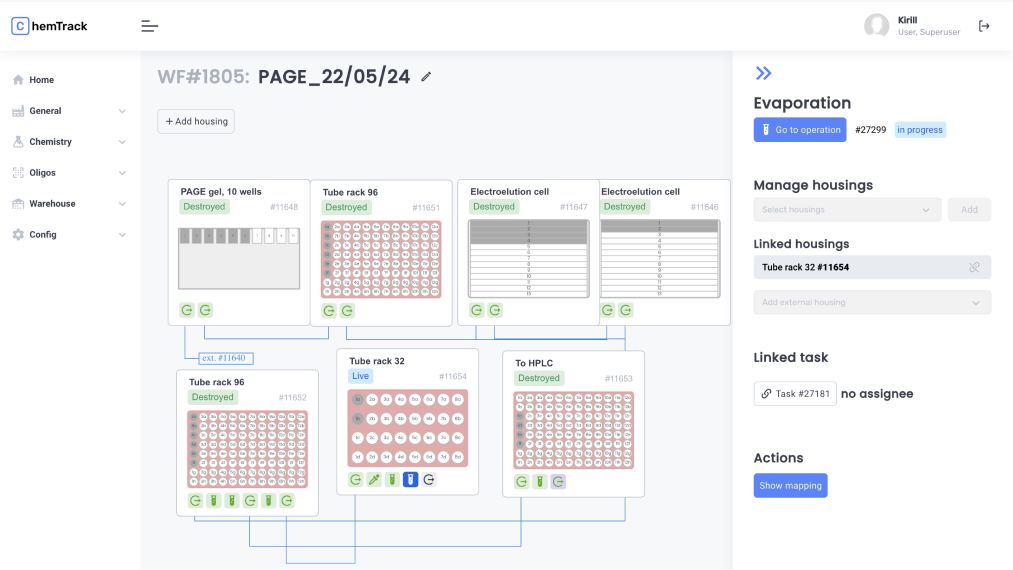
Task: Click the first green transfer icon under Tube rack 32
Action: pyautogui.click(x=355, y=480)
